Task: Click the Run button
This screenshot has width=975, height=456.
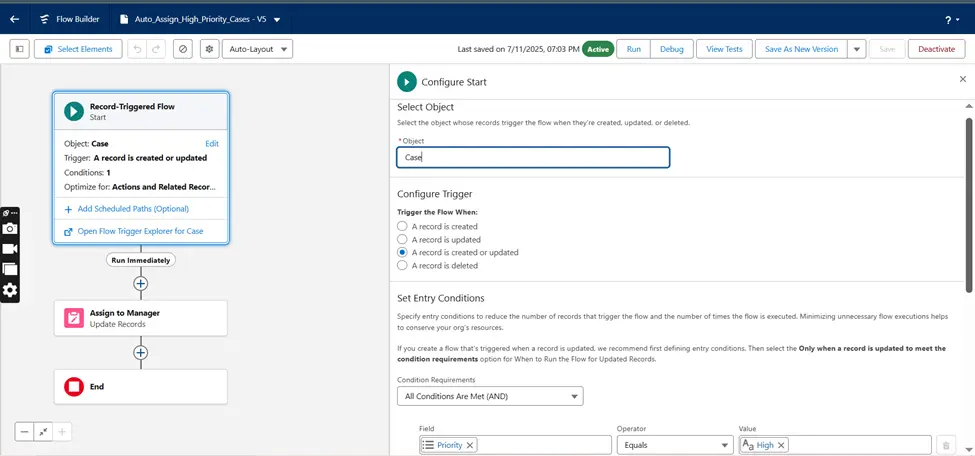Action: [634, 49]
